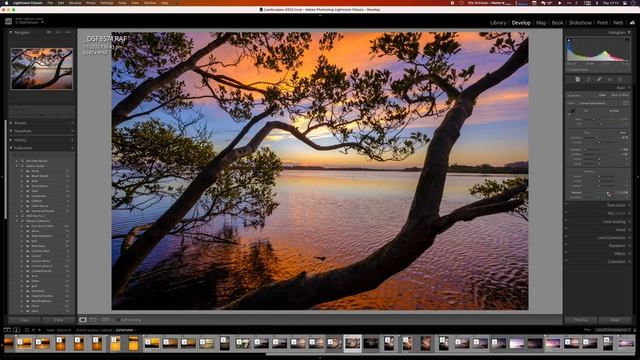Adjust the Vibrance slider
Screen dimensions: 640x360
[609, 193]
